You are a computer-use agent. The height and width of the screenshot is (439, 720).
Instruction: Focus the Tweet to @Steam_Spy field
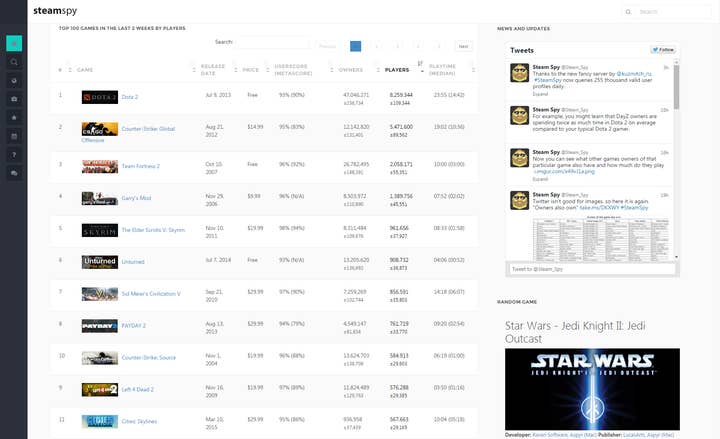pos(592,269)
